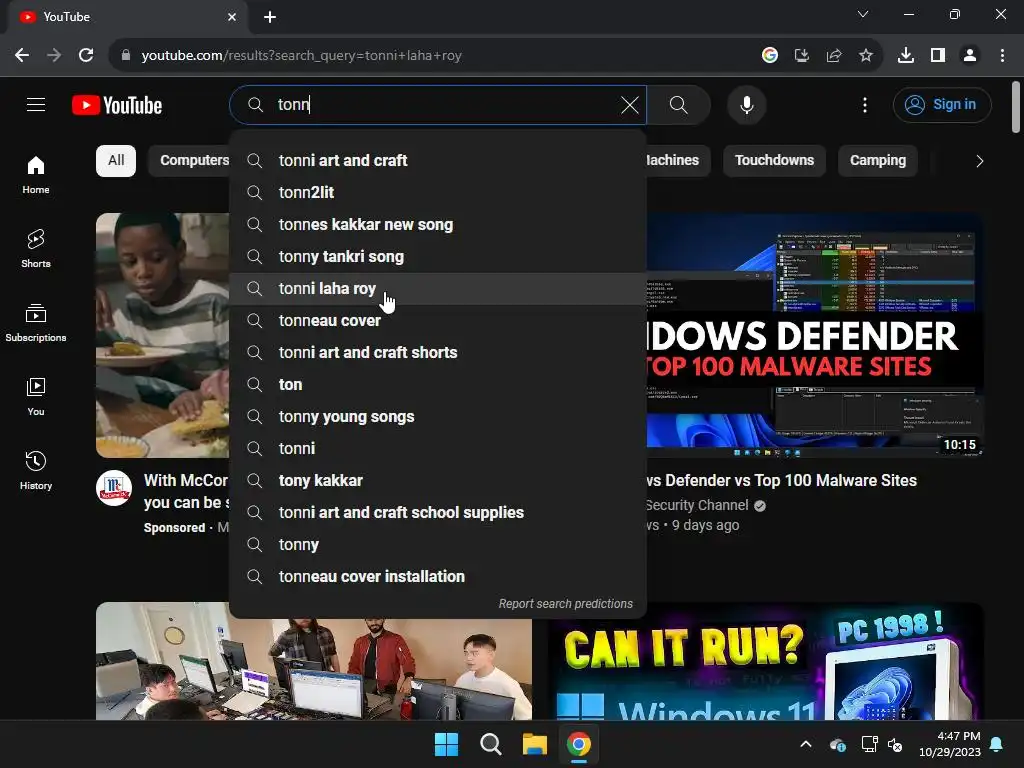Open YouTube settings three-dot menu
The width and height of the screenshot is (1024, 768).
tap(865, 104)
